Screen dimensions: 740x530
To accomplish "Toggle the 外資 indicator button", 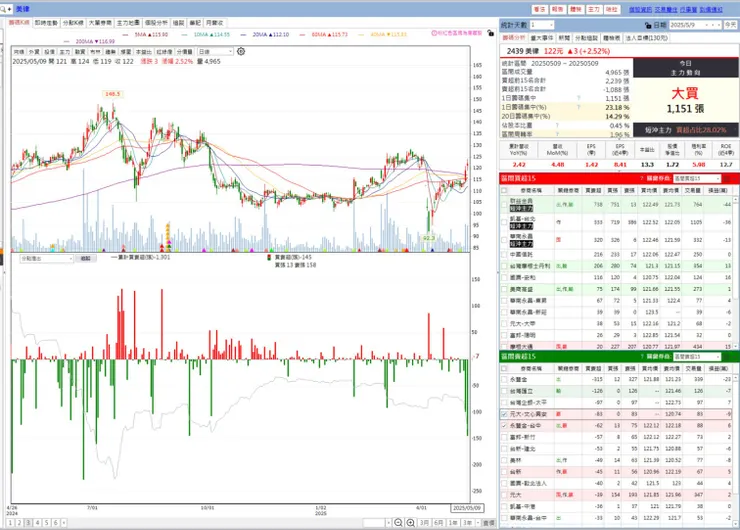I will click(34, 51).
